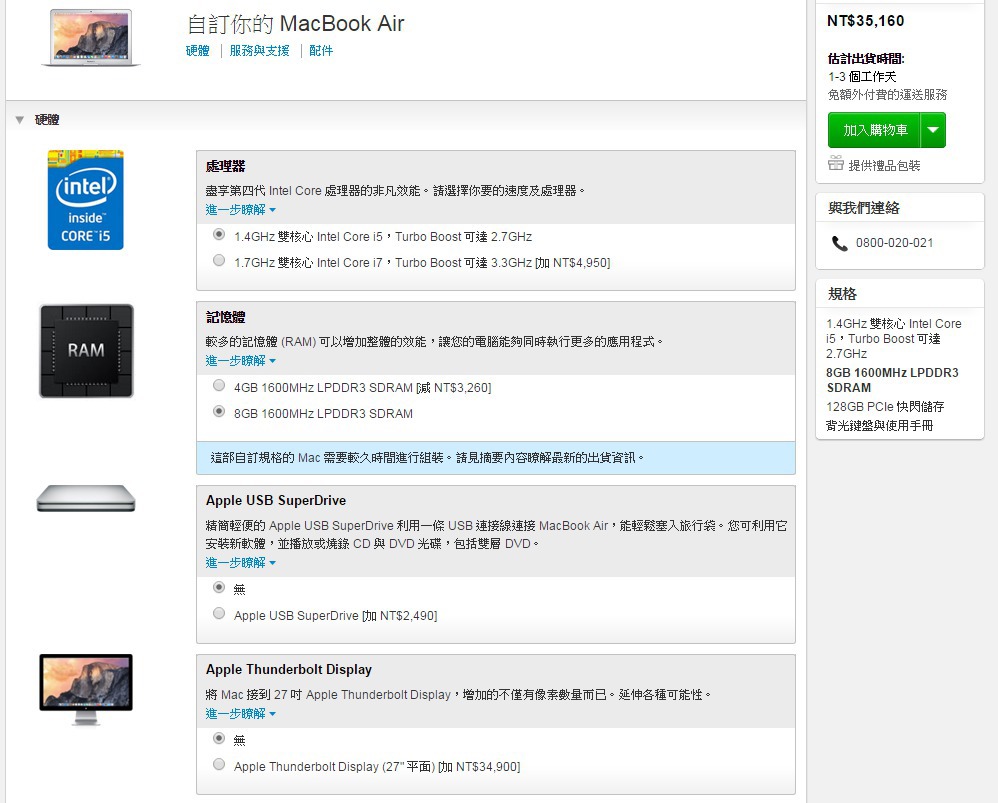
Task: Select 1.4GHz Intel Core i5 processor
Action: (219, 235)
